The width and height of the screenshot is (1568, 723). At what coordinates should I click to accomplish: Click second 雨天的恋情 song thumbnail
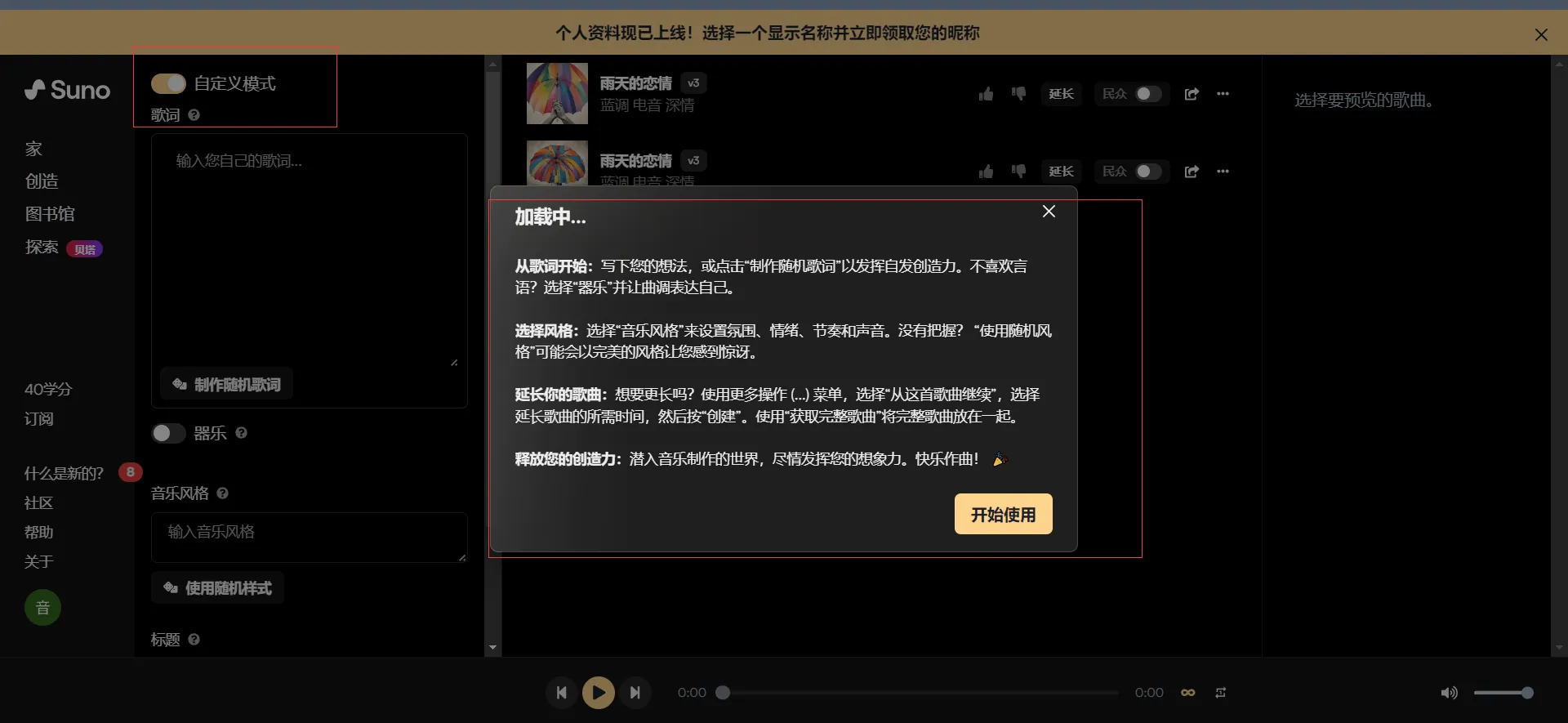pyautogui.click(x=557, y=163)
